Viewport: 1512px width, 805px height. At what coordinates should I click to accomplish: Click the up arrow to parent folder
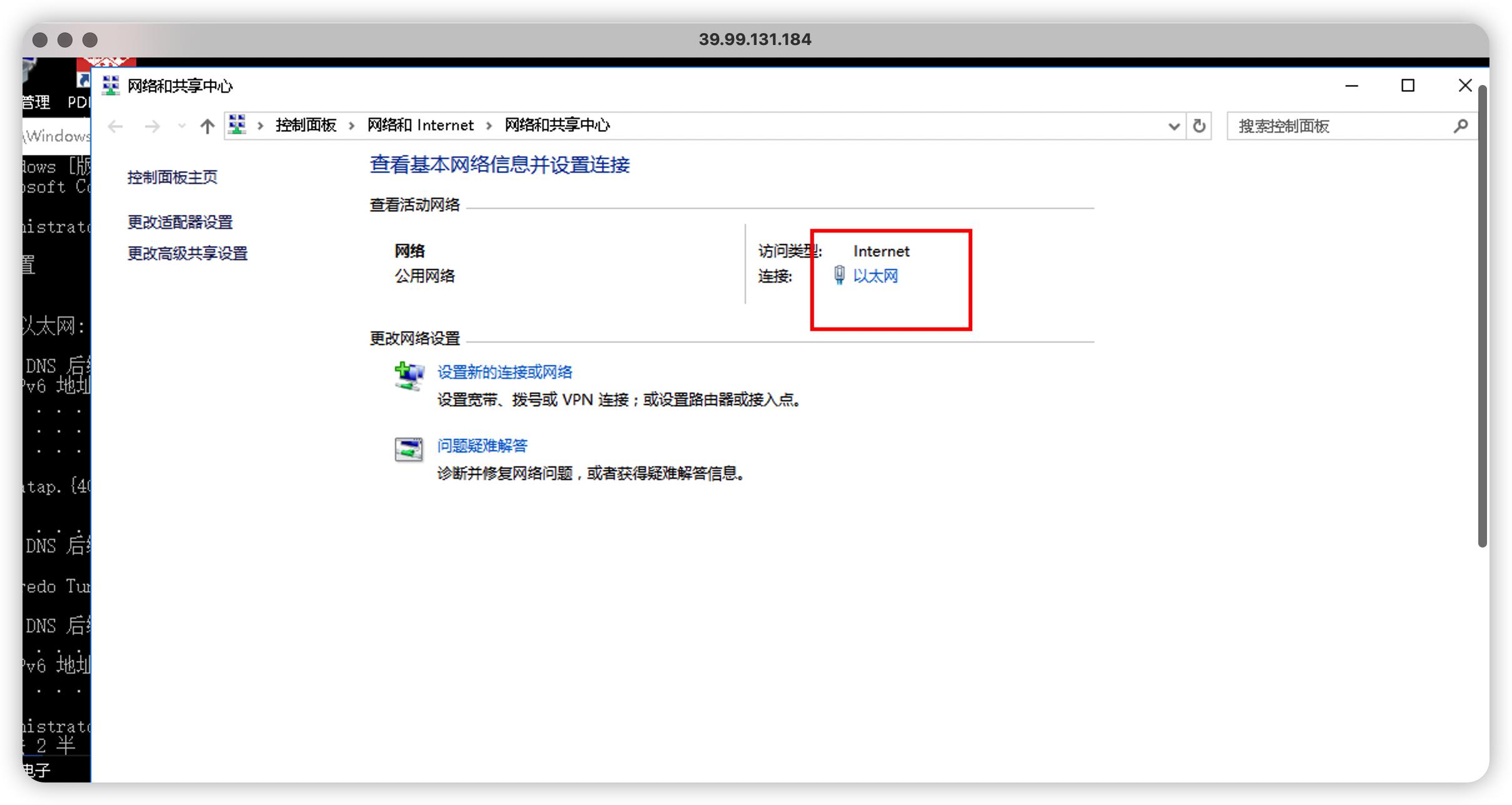coord(206,126)
